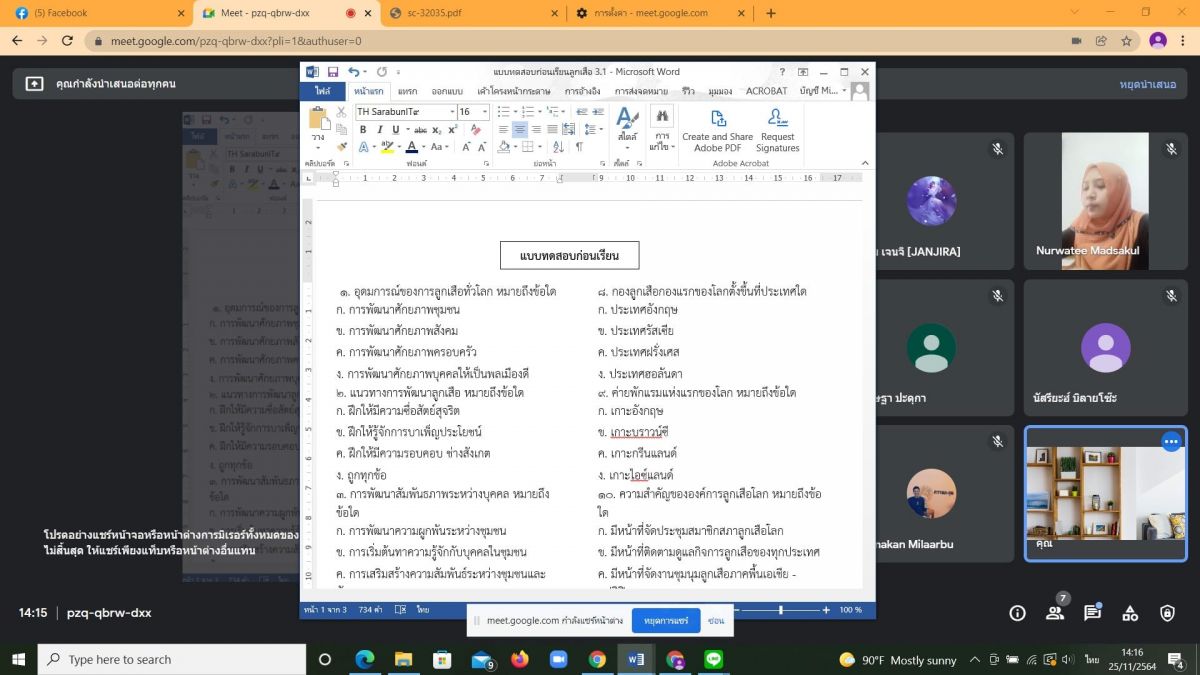Open Meet meeting details info icon
The width and height of the screenshot is (1200, 675).
pyautogui.click(x=1017, y=613)
